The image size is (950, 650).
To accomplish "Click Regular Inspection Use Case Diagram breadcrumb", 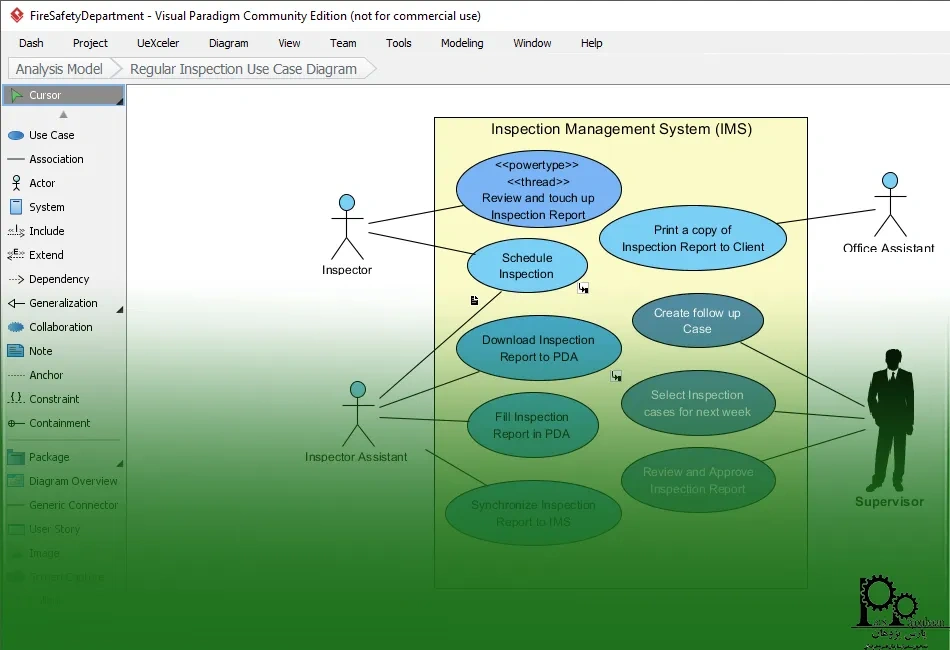I will pyautogui.click(x=243, y=69).
